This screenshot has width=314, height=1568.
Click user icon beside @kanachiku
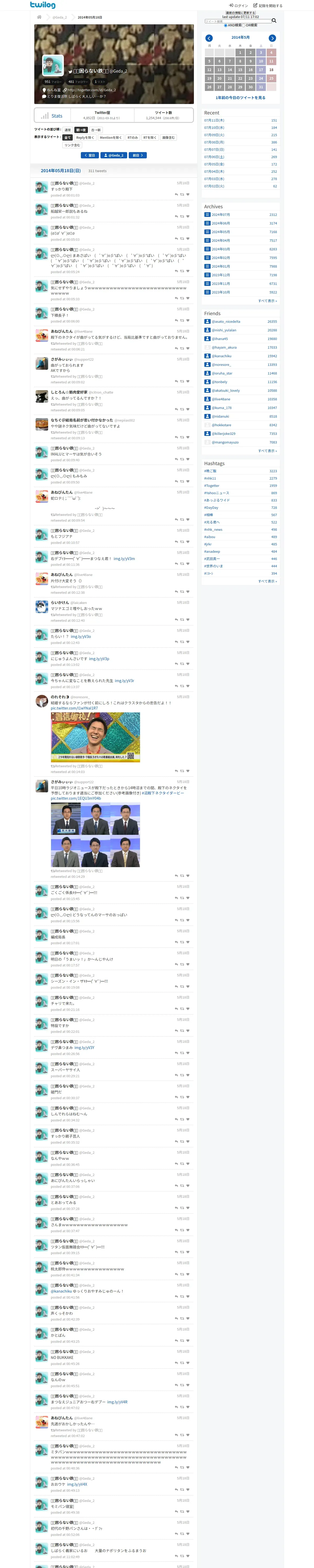207,356
